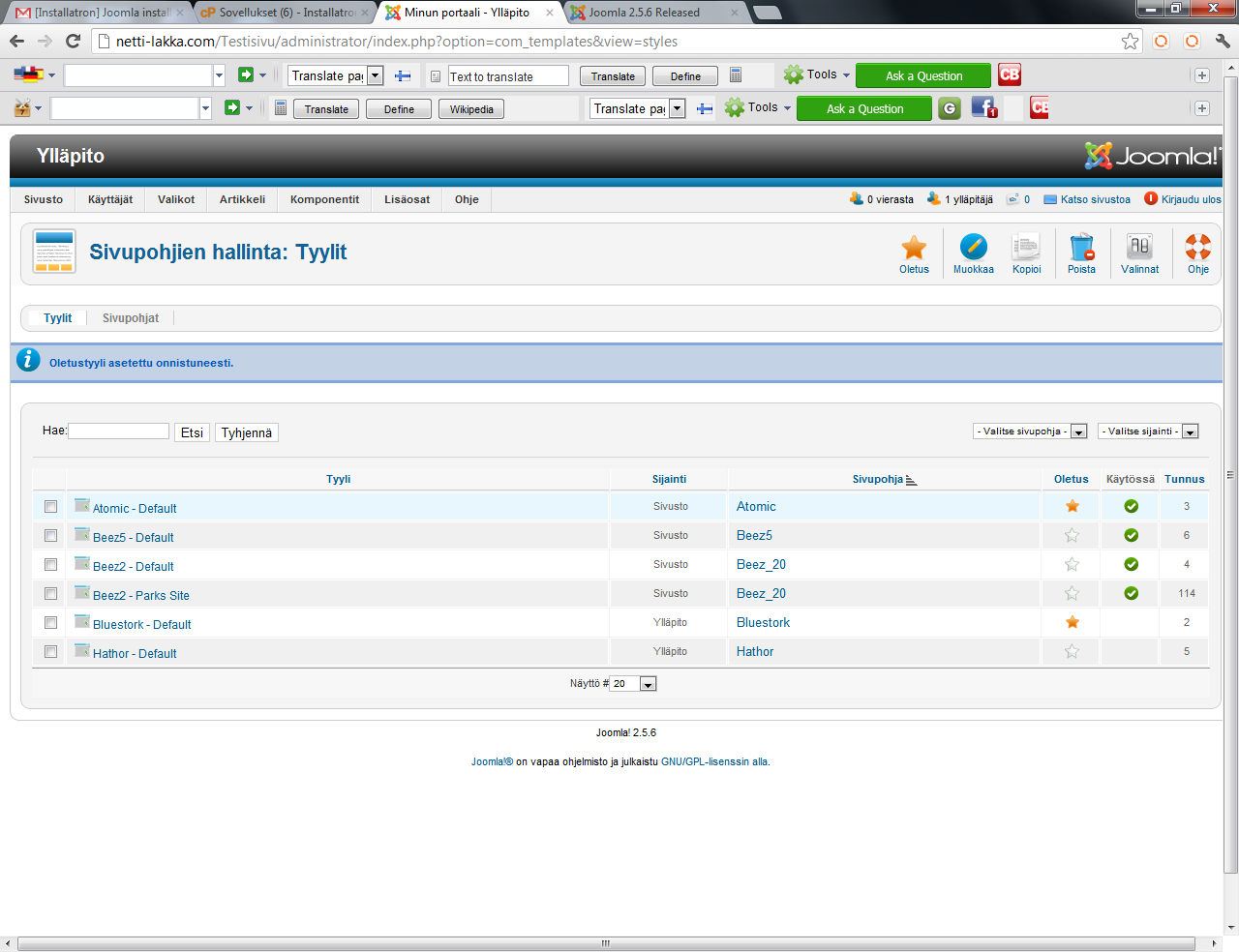This screenshot has height=952, width=1239.
Task: Click the horizontal page scrollbar
Action: tap(606, 943)
